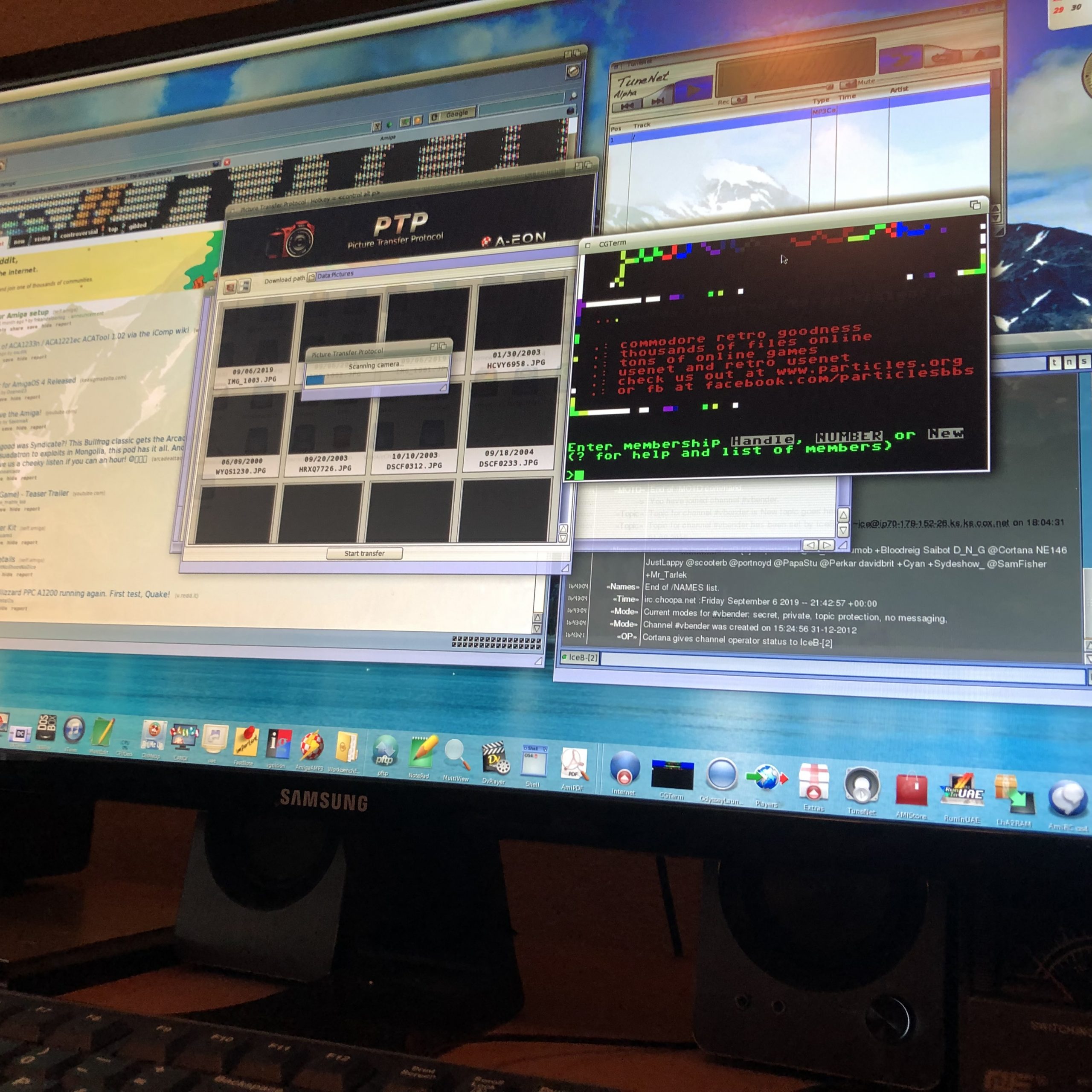The image size is (1092, 1092).
Task: Open the MultiEdit dock icon
Action: click(102, 732)
